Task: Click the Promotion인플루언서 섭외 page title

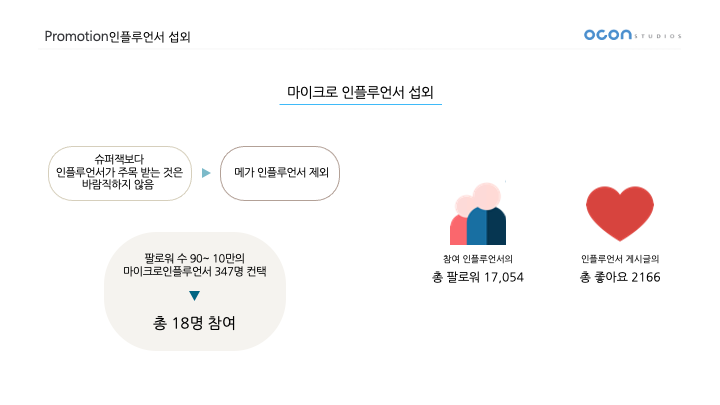Action: [117, 36]
